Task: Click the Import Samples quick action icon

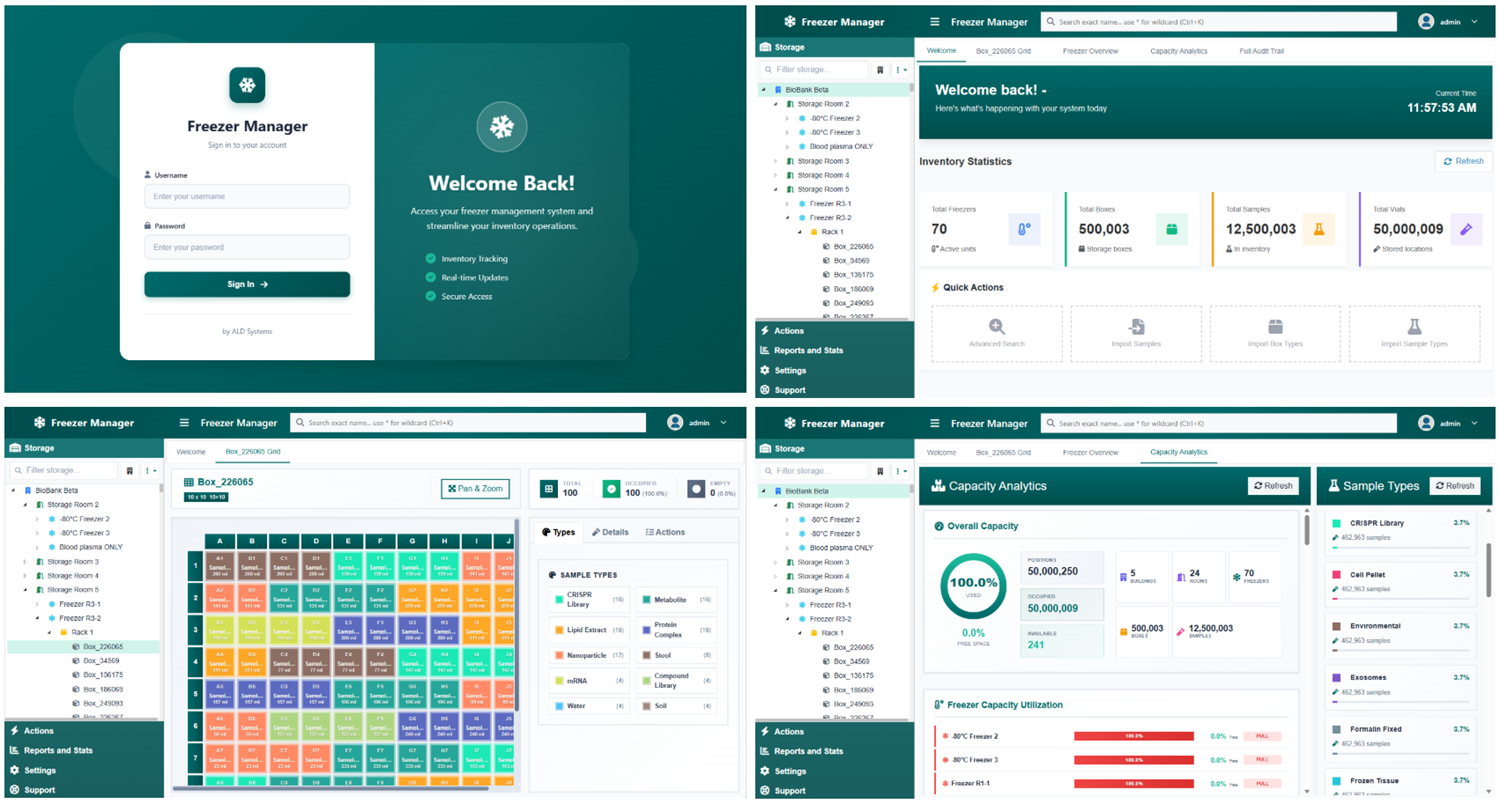Action: point(1136,327)
